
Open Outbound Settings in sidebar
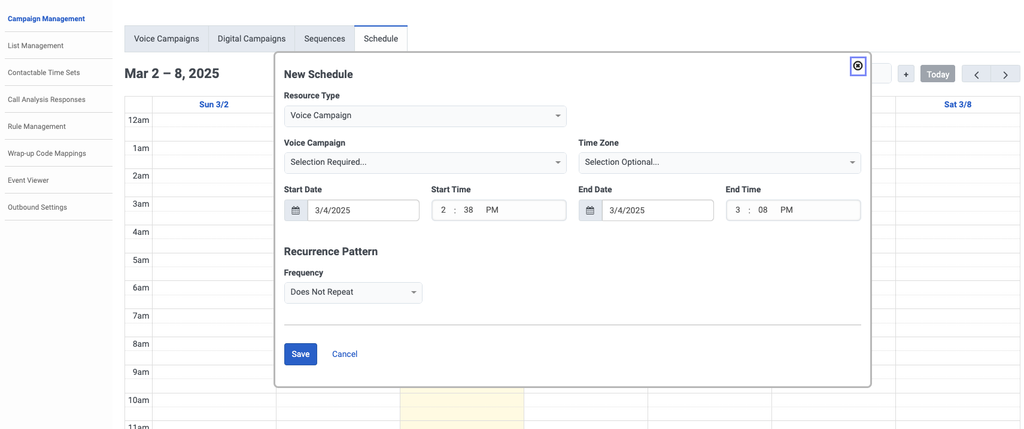click(x=38, y=207)
